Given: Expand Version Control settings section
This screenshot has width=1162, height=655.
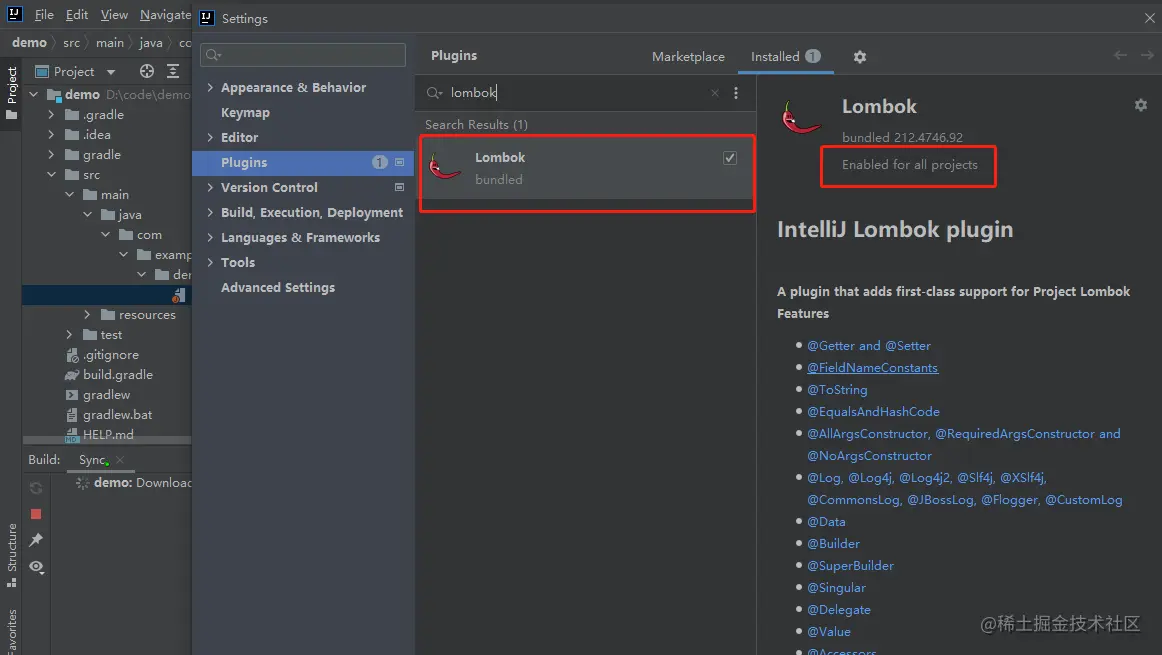Looking at the screenshot, I should coord(210,187).
